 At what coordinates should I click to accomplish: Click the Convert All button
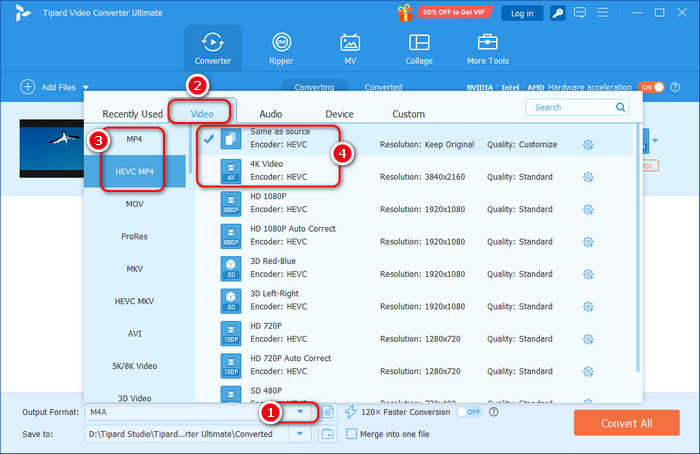point(626,422)
